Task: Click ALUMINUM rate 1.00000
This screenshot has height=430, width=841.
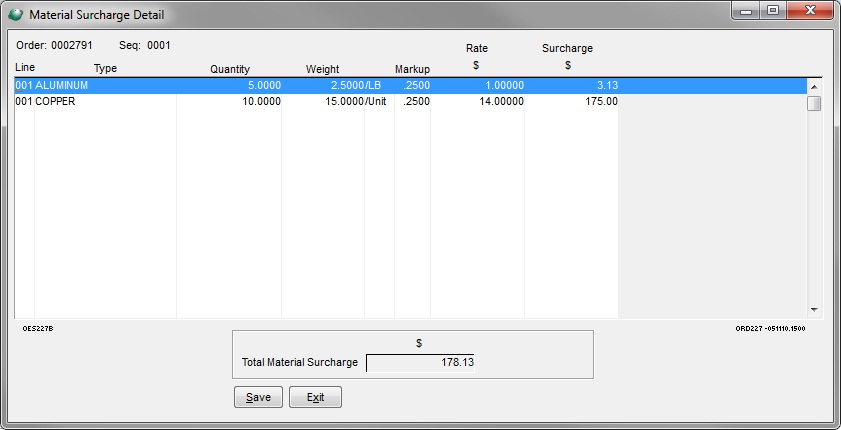Action: pyautogui.click(x=504, y=86)
